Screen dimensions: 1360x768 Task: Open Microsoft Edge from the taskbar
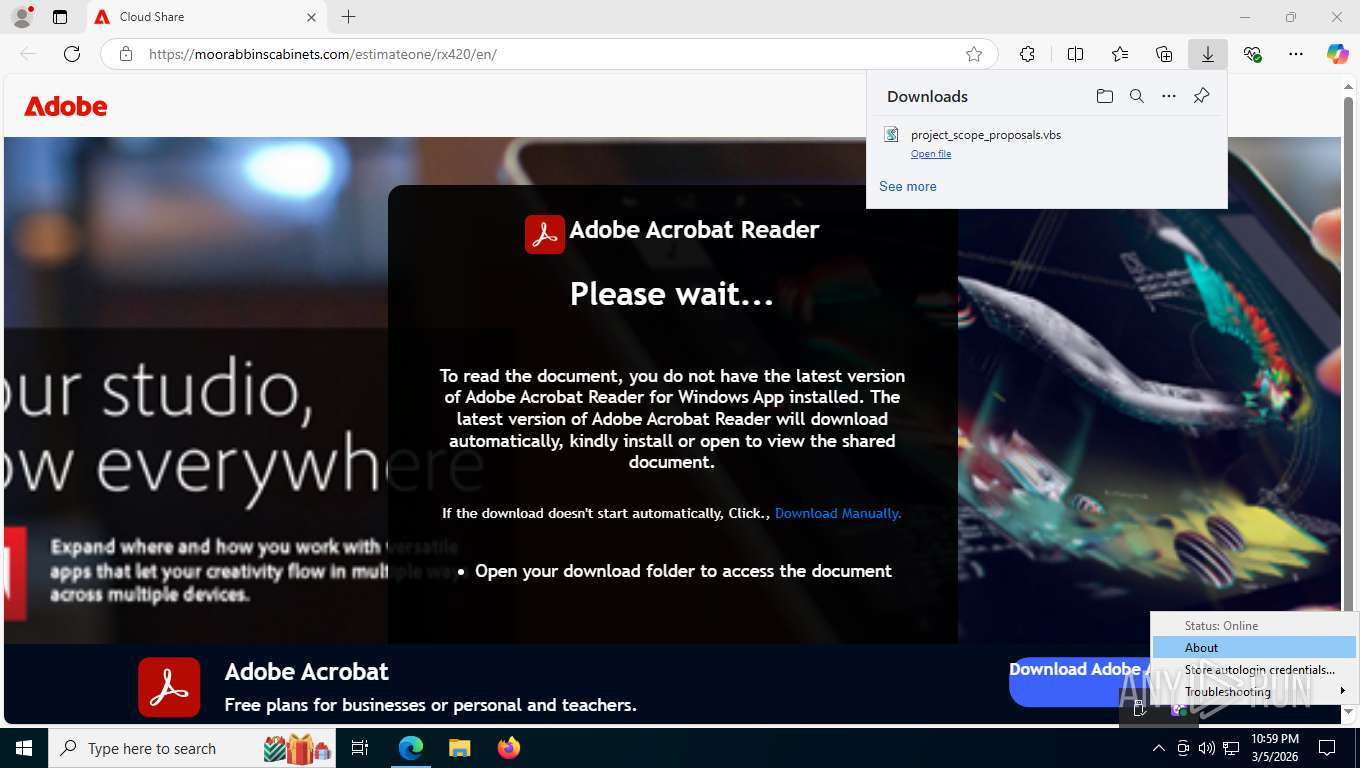411,748
